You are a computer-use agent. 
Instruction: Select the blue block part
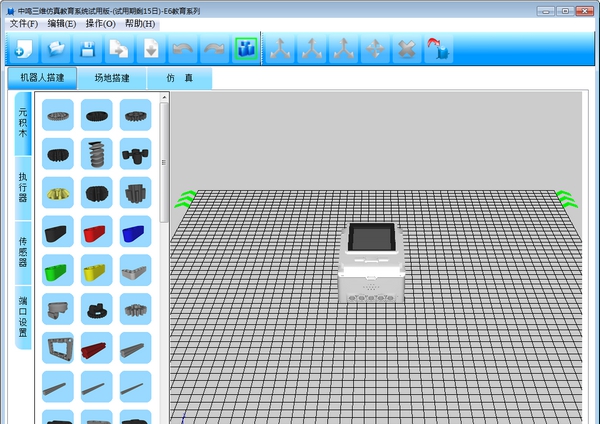[135, 232]
